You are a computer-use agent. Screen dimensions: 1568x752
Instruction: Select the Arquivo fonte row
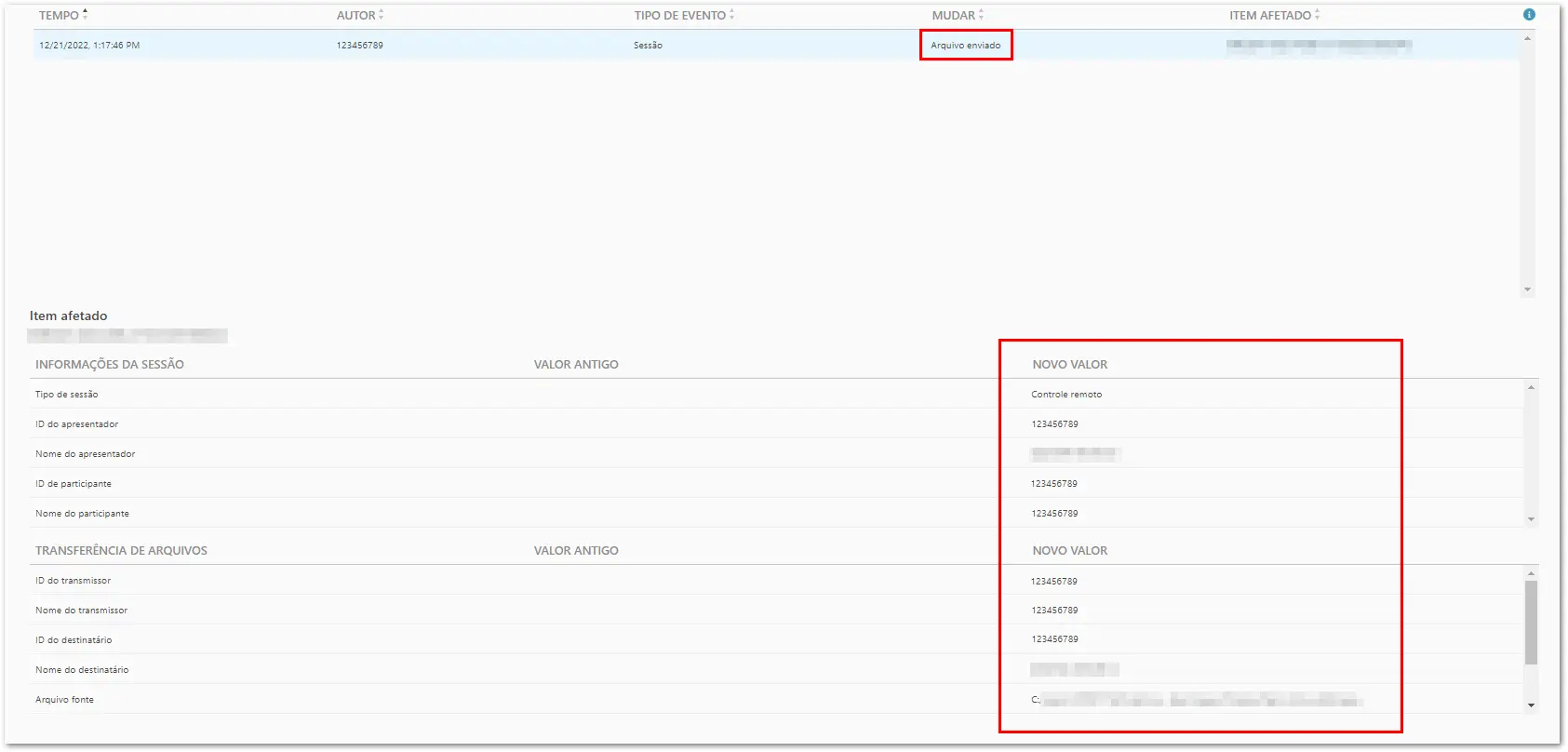tap(776, 699)
